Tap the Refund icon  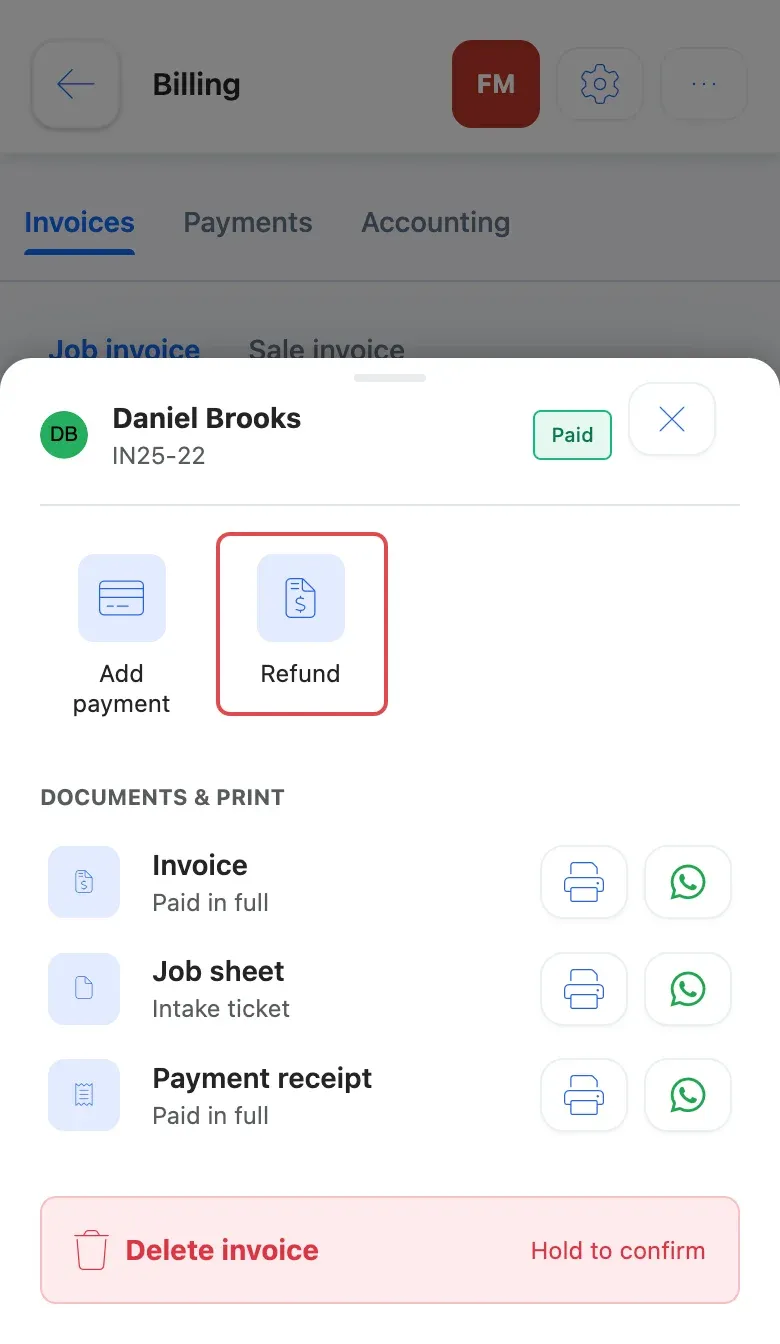(301, 598)
